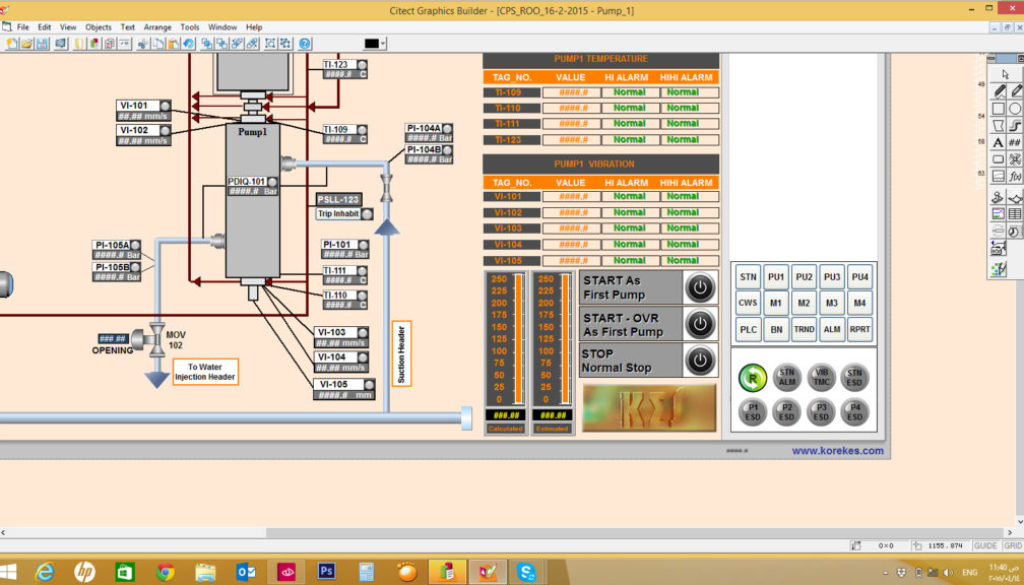Click the New page toolbar icon
1024x585 pixels.
(12, 44)
